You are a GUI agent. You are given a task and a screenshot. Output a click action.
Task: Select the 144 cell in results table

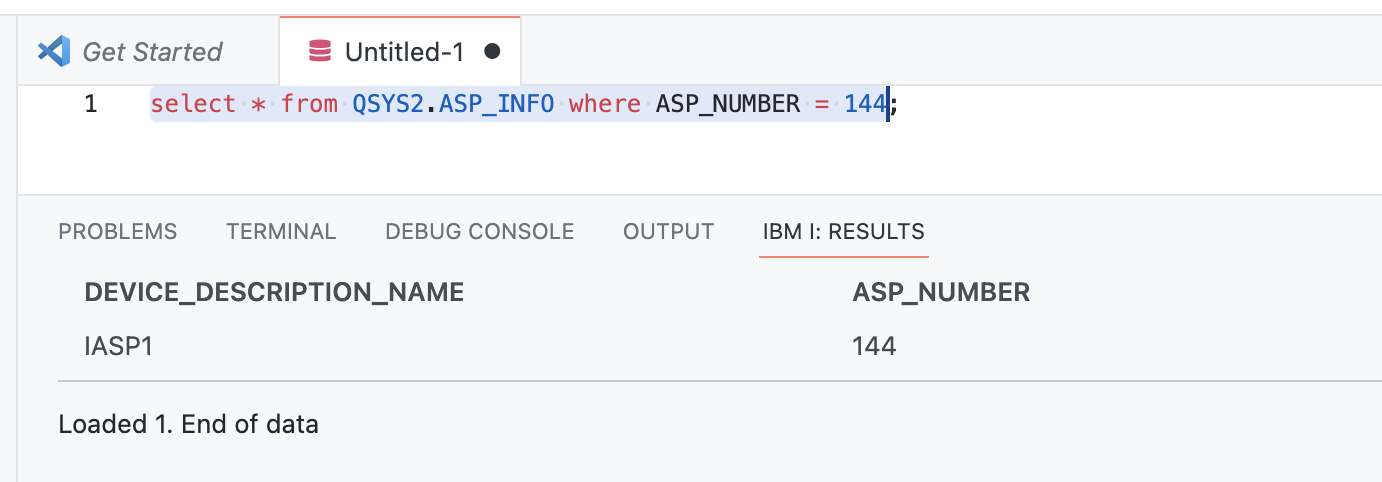click(x=874, y=347)
